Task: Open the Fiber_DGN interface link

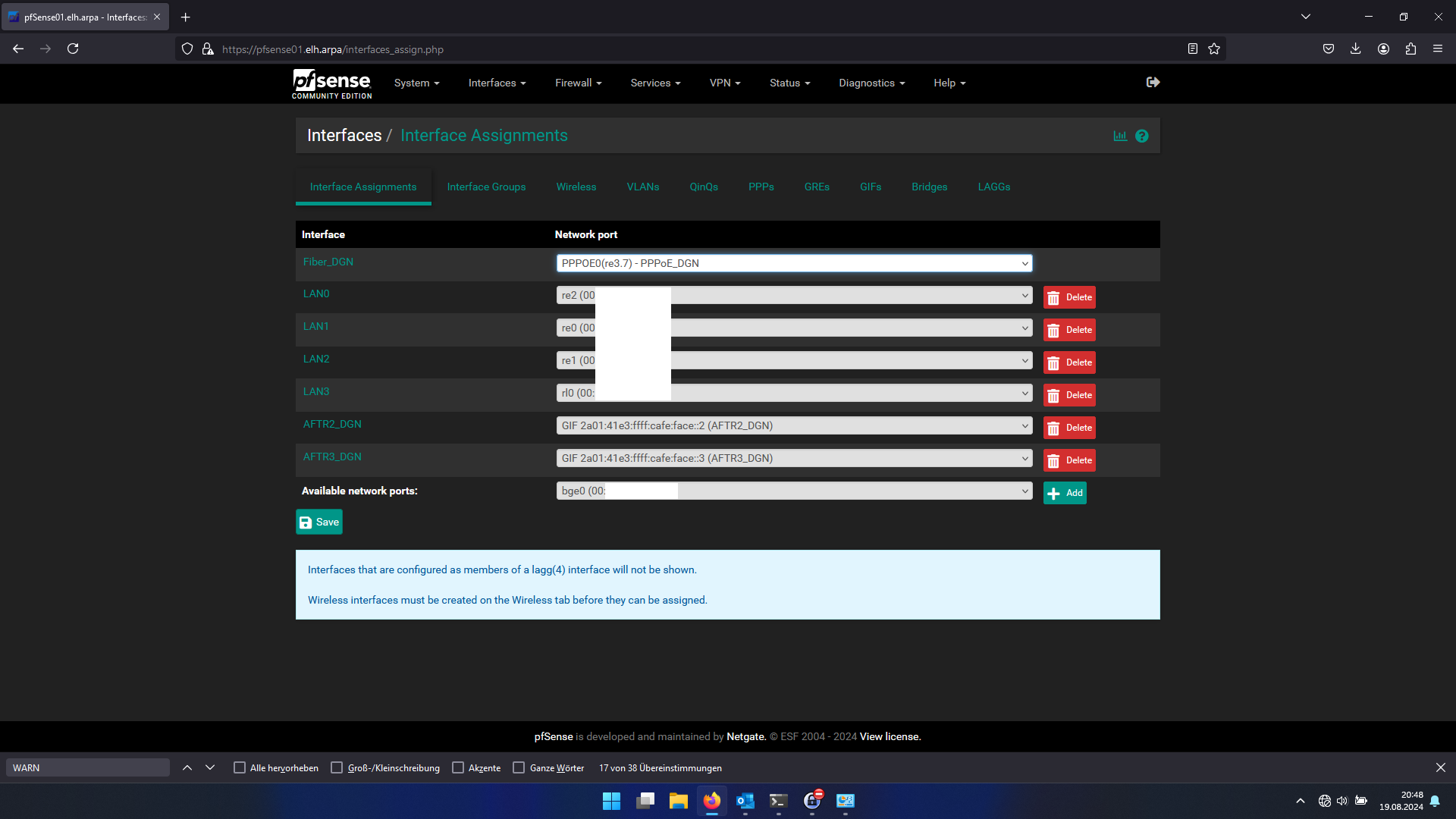Action: pyautogui.click(x=328, y=262)
